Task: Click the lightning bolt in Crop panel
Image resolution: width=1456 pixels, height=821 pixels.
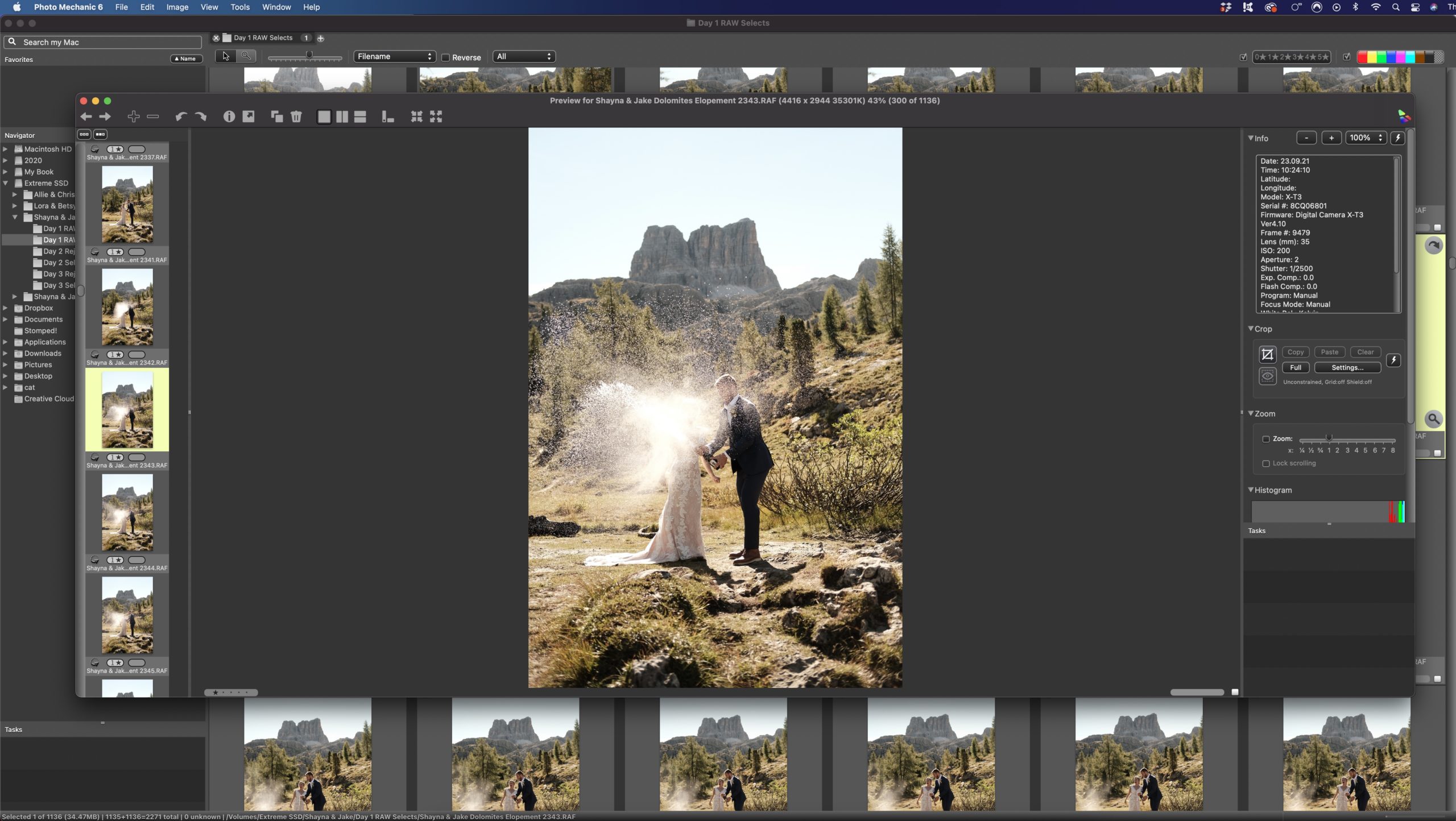Action: pyautogui.click(x=1393, y=360)
